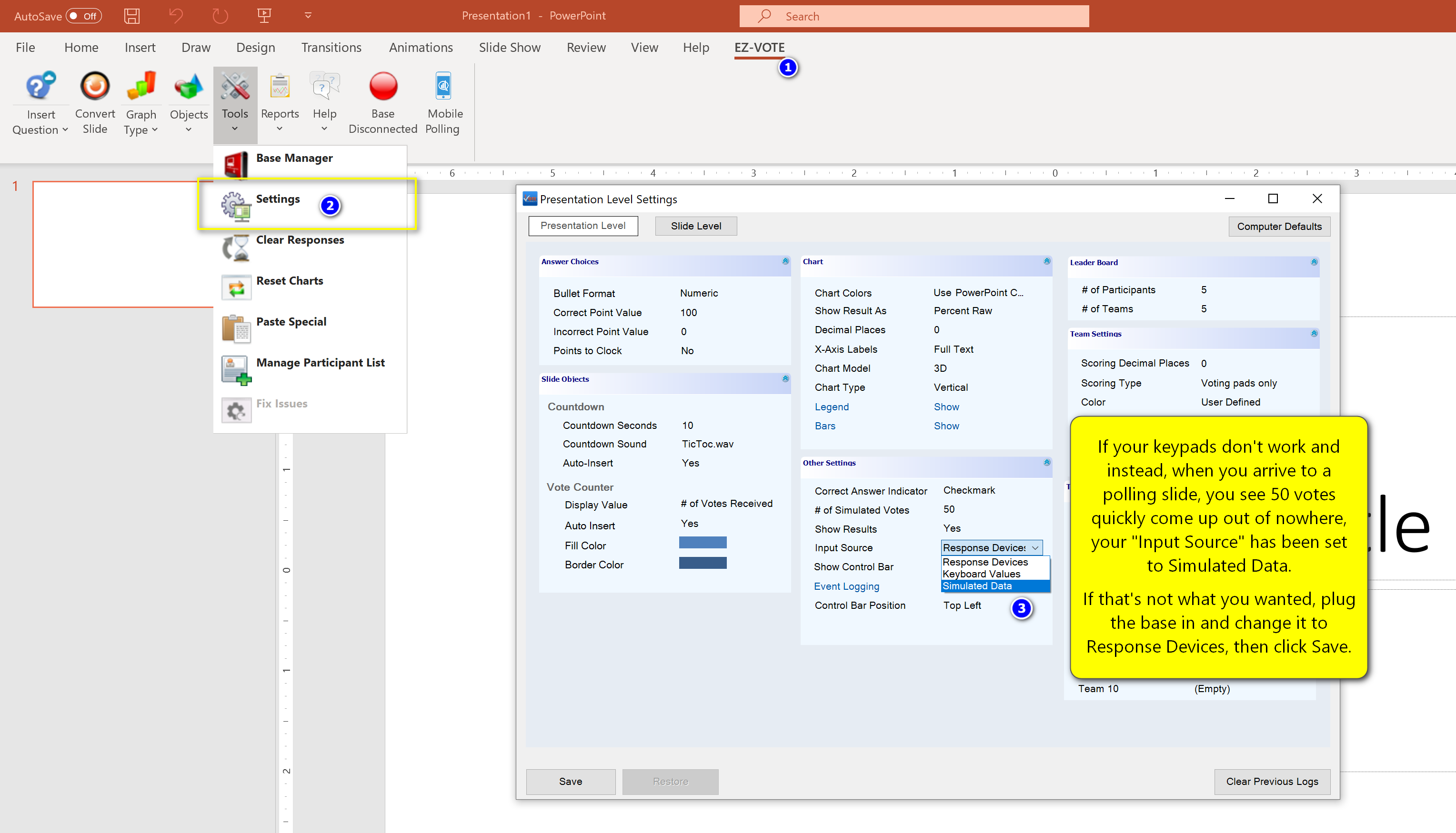The height and width of the screenshot is (833, 1456).
Task: Switch to the Slide Level tab
Action: pos(695,226)
